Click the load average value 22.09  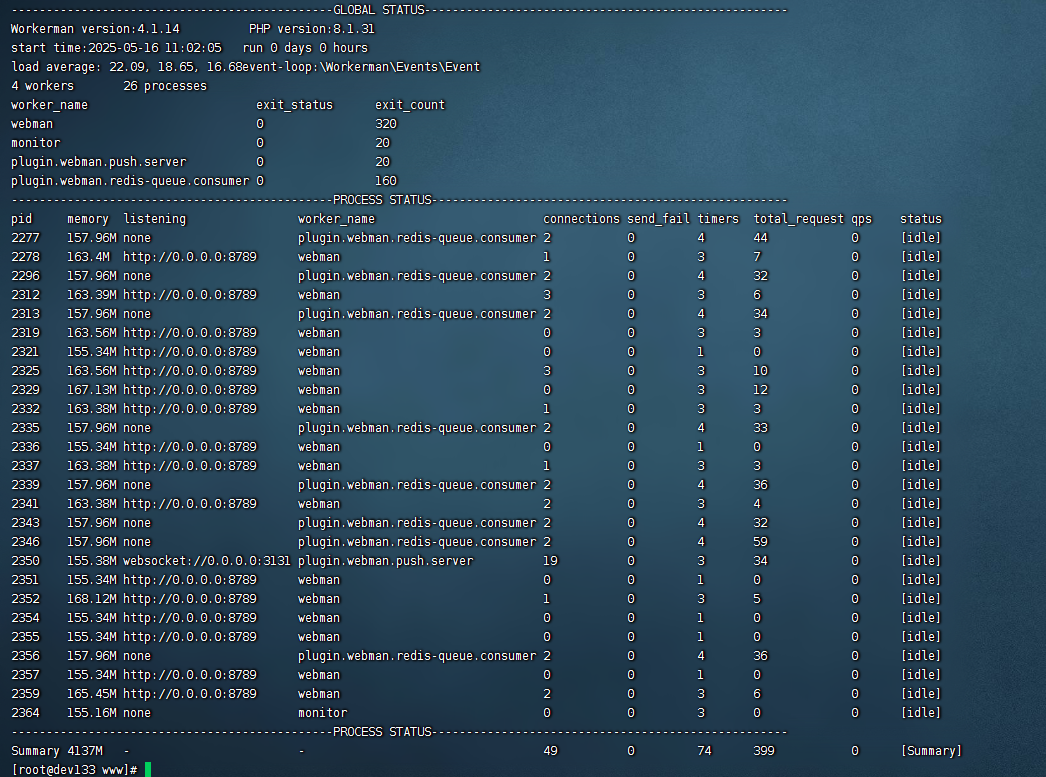tap(126, 67)
